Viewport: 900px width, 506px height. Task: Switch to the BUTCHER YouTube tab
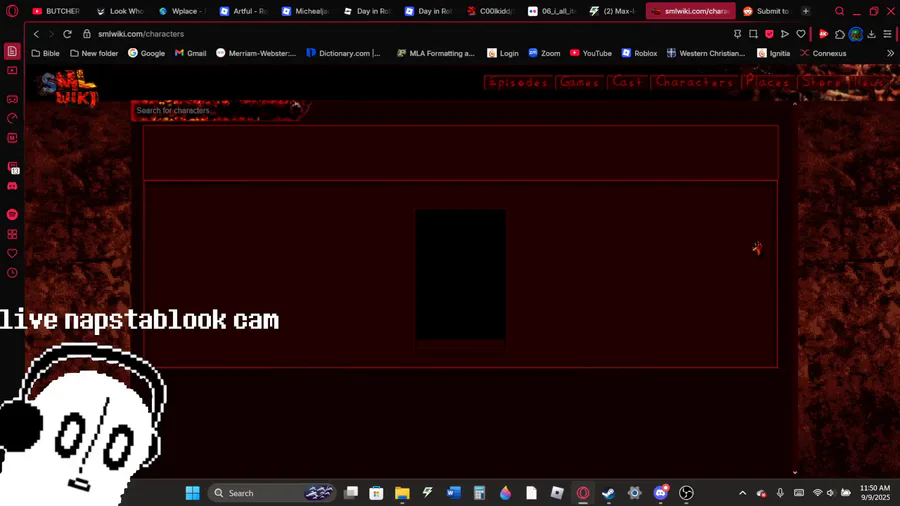point(56,11)
